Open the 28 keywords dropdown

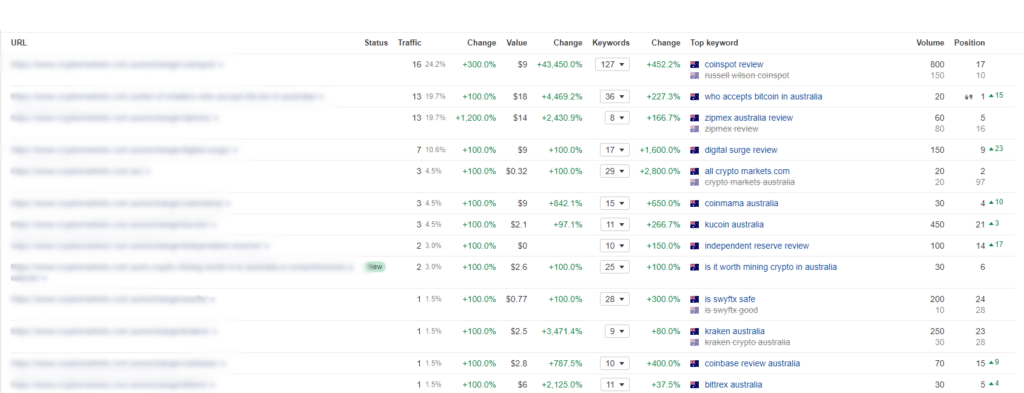coord(615,300)
